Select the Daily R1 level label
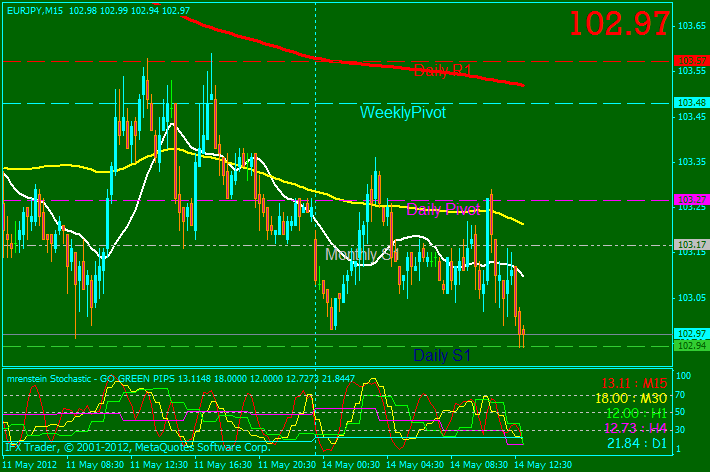This screenshot has width=710, height=472. (442, 70)
